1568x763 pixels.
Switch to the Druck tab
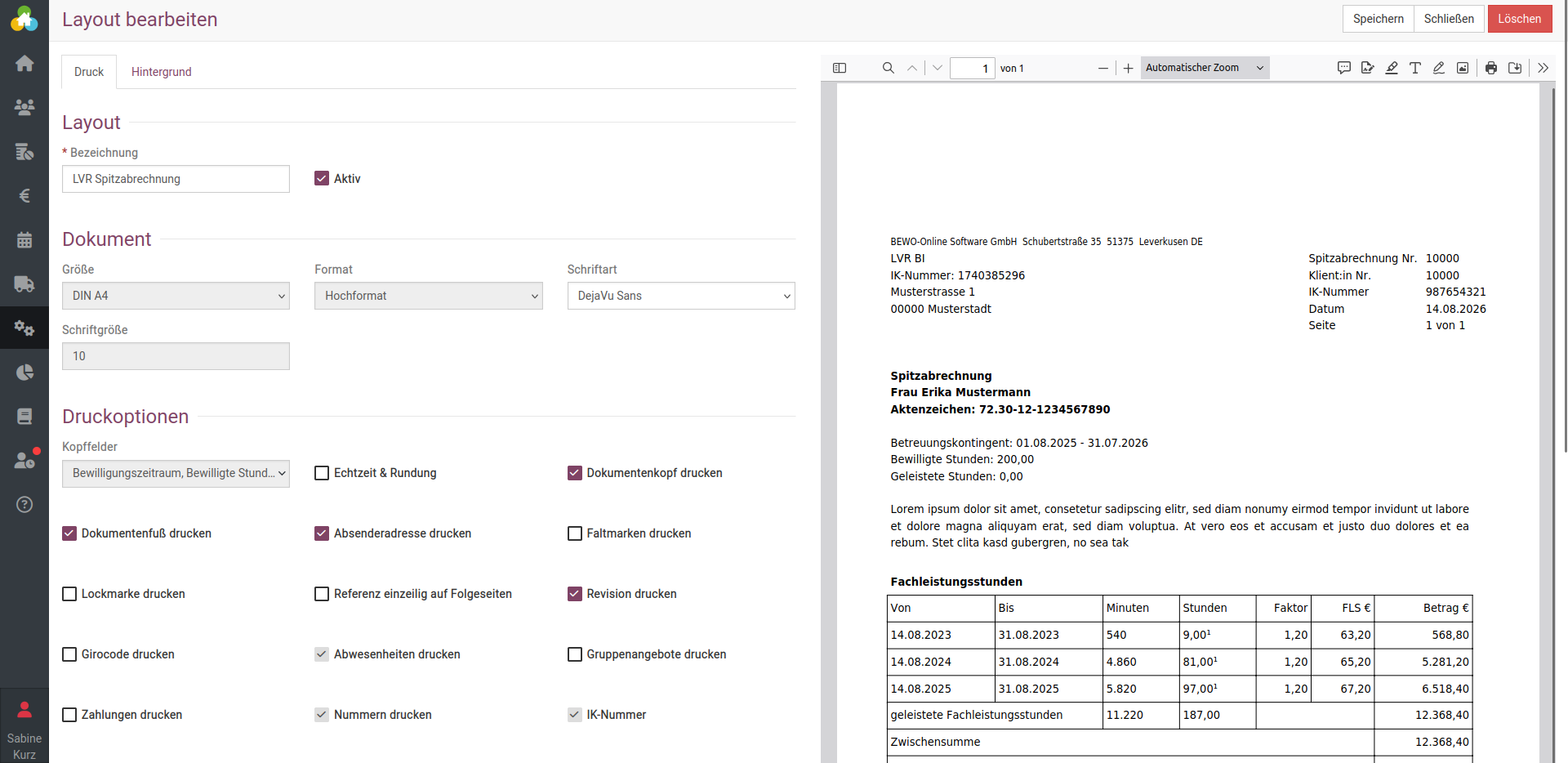(x=89, y=72)
